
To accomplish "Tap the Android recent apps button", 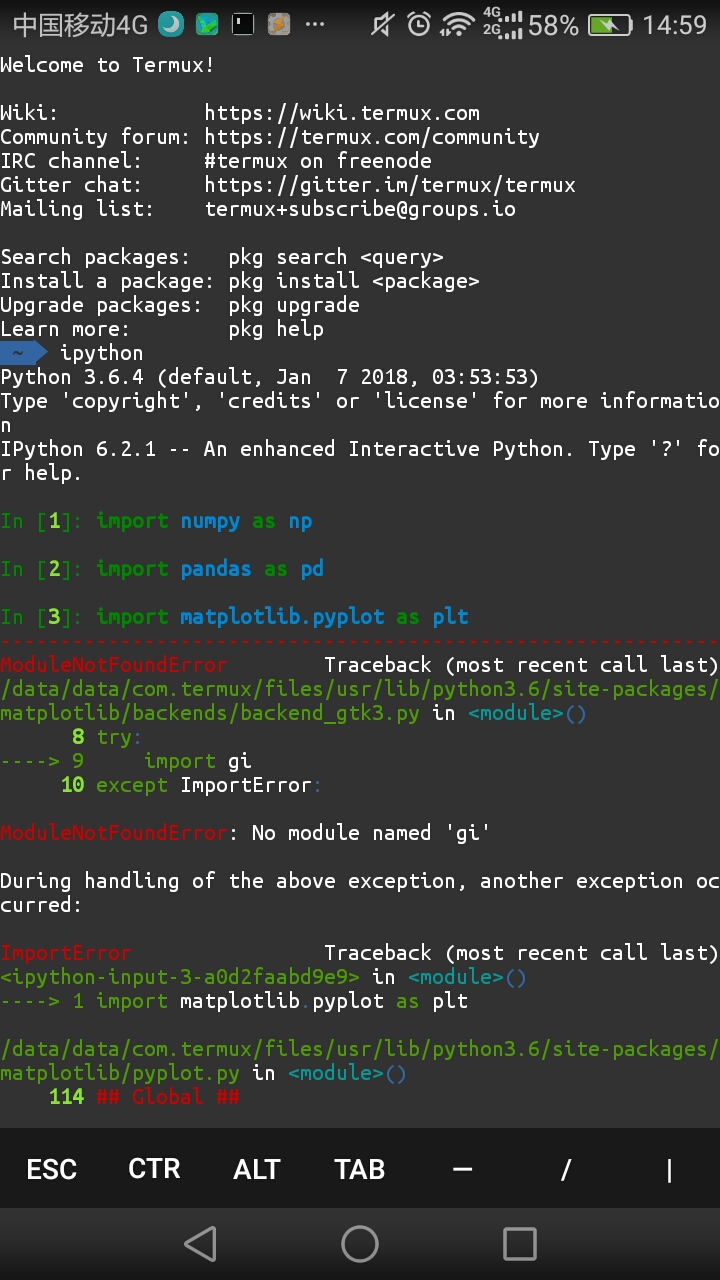I will point(520,1244).
